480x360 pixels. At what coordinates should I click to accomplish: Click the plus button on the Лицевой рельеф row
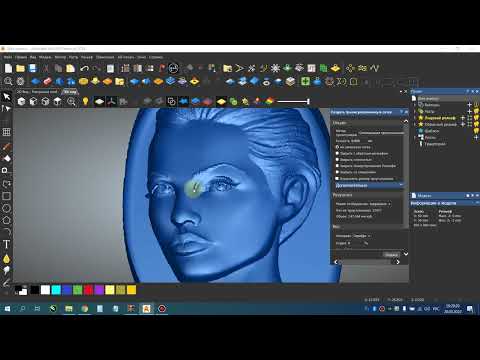click(x=462, y=118)
